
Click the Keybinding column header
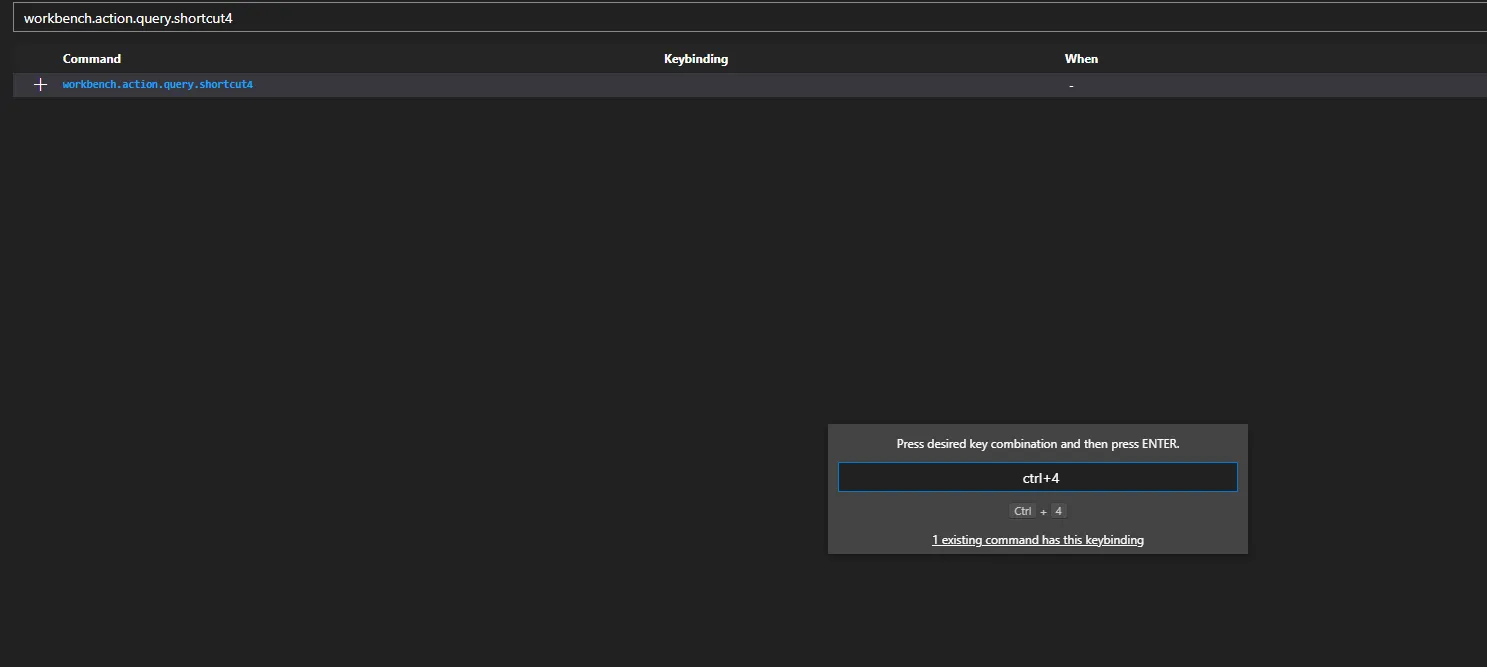point(696,59)
